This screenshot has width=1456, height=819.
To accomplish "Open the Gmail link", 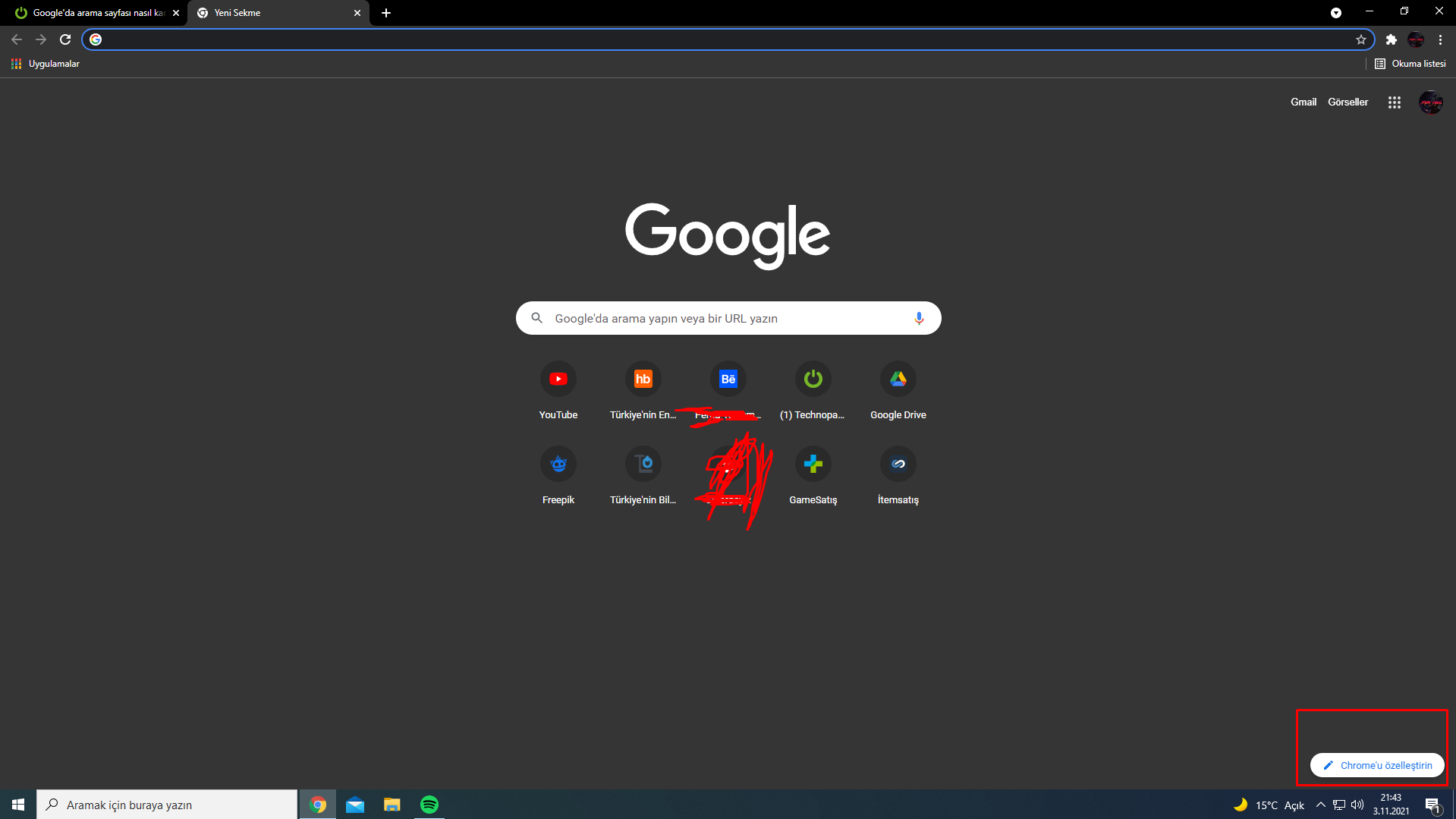I will [1303, 102].
